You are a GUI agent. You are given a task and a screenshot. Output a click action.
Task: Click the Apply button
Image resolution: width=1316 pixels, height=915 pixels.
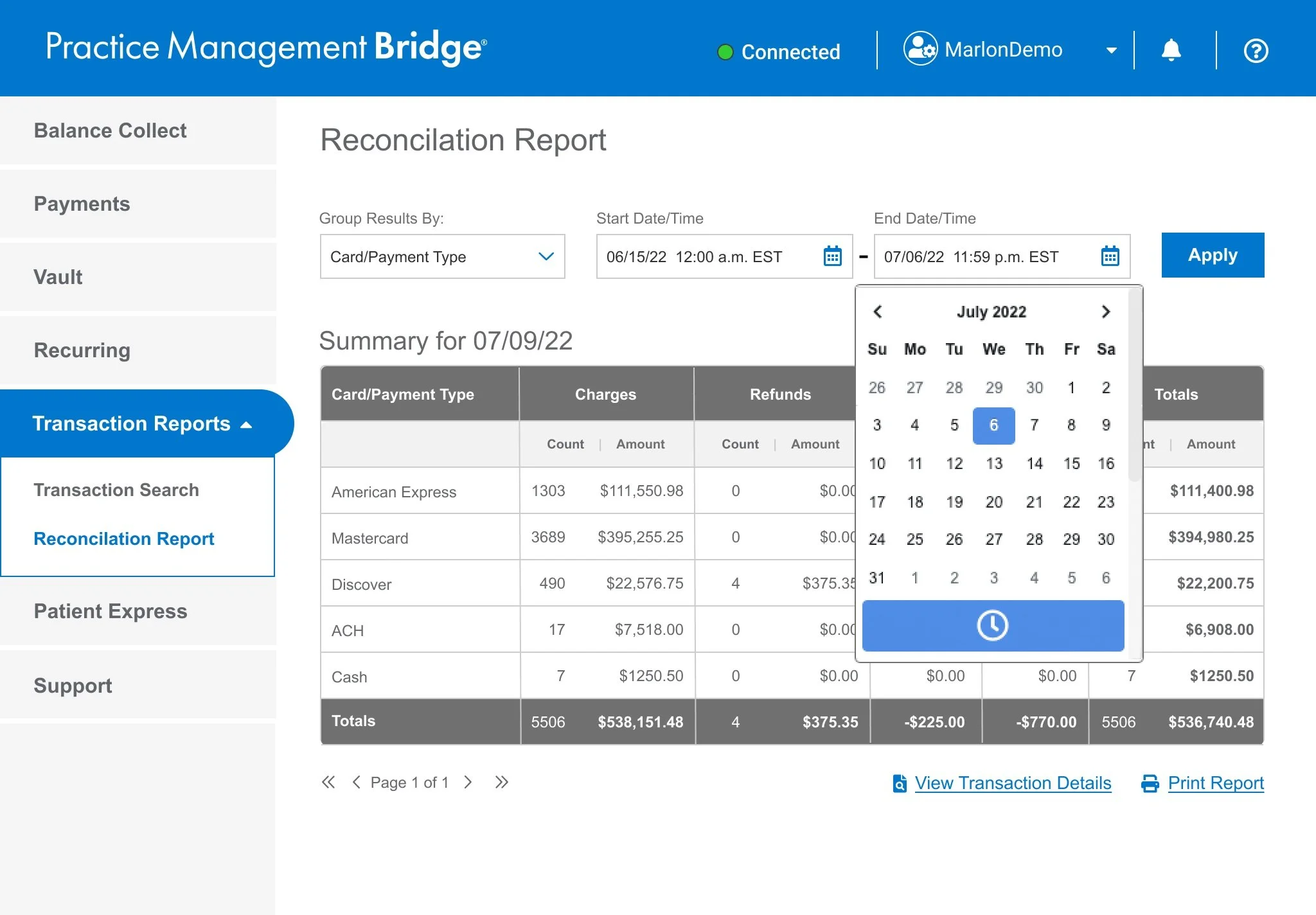[x=1212, y=255]
